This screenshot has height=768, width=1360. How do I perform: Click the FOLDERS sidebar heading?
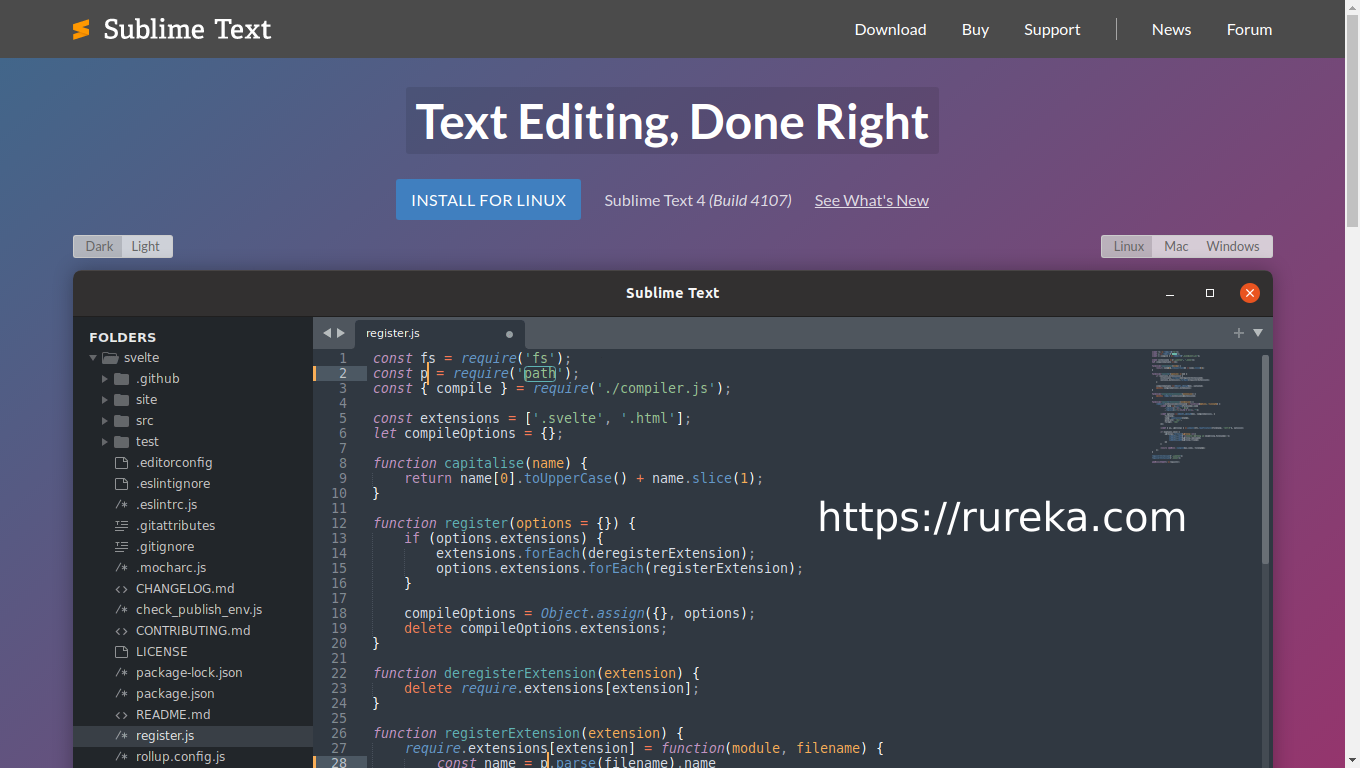tap(122, 337)
